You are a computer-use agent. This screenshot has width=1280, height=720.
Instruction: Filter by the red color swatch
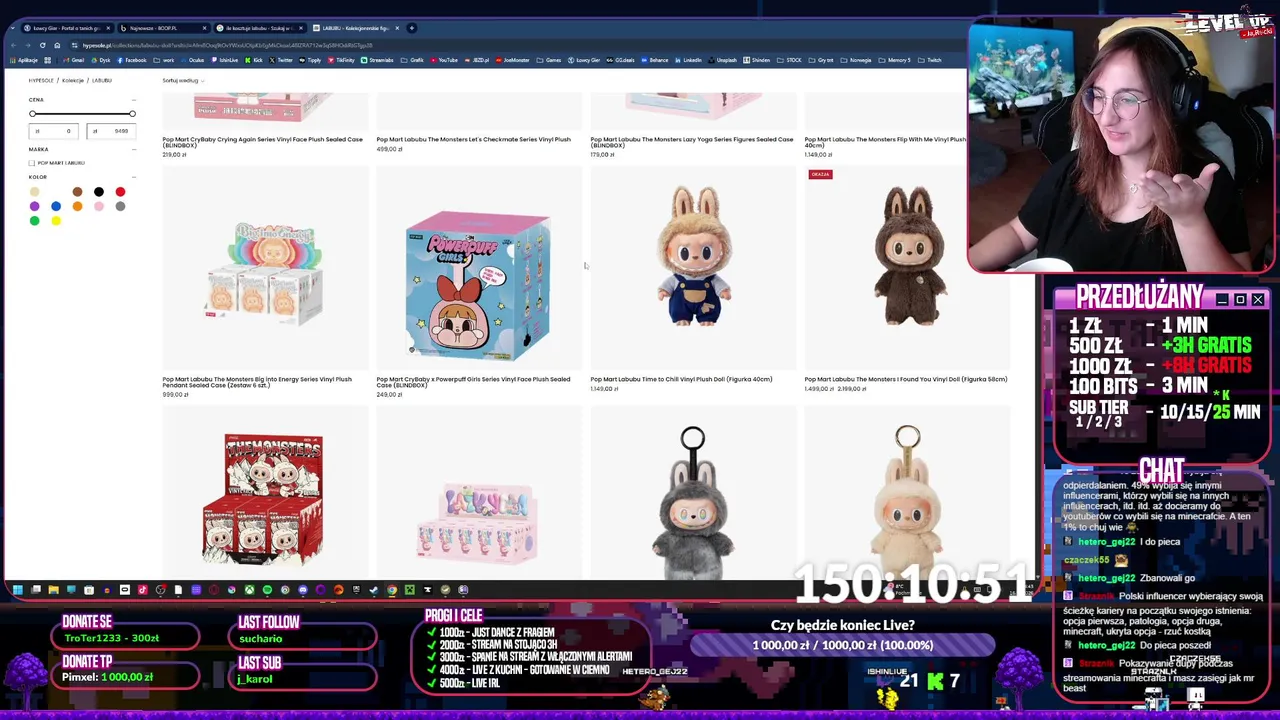click(x=120, y=192)
